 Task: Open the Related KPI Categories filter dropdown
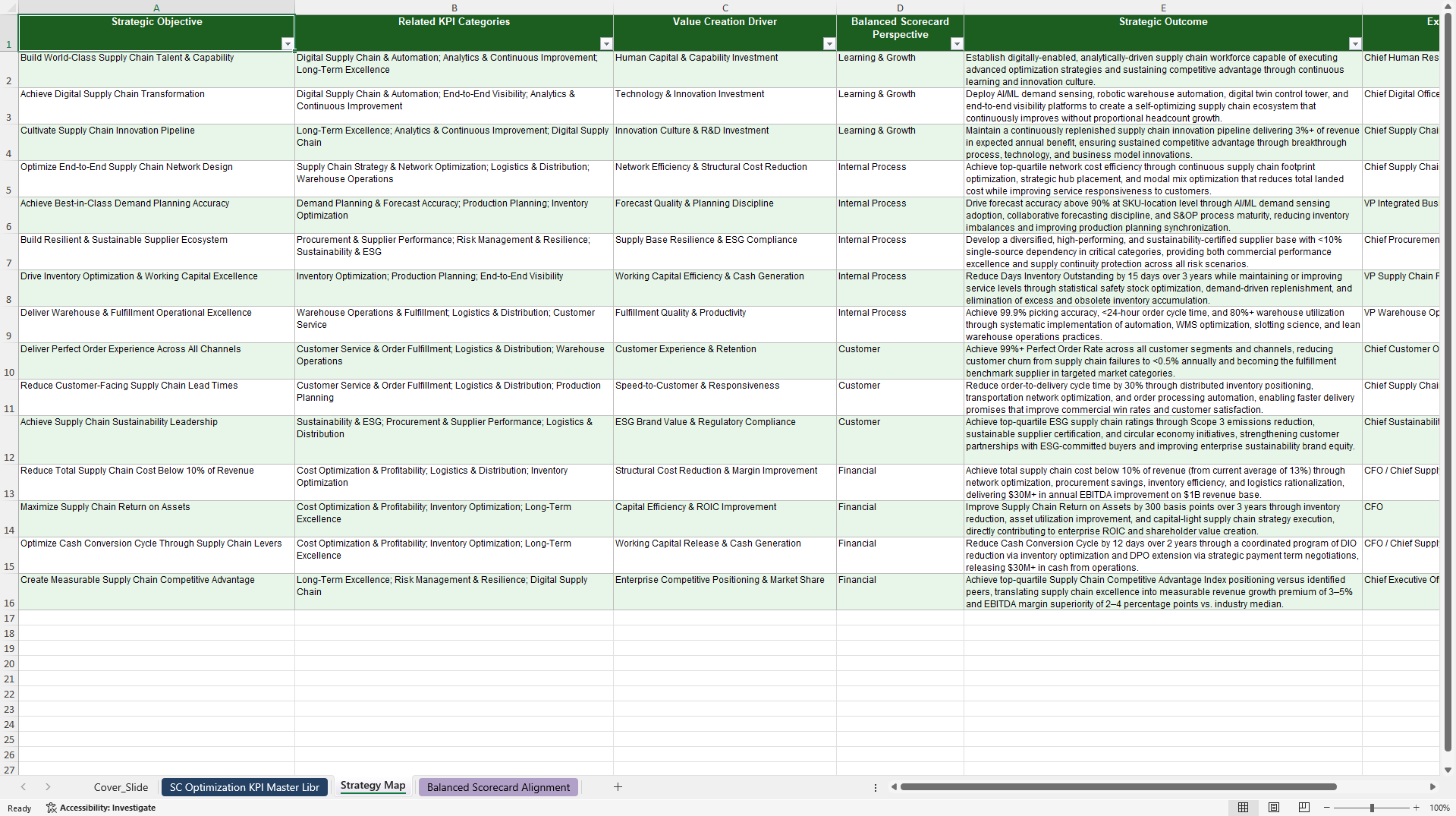pos(606,44)
